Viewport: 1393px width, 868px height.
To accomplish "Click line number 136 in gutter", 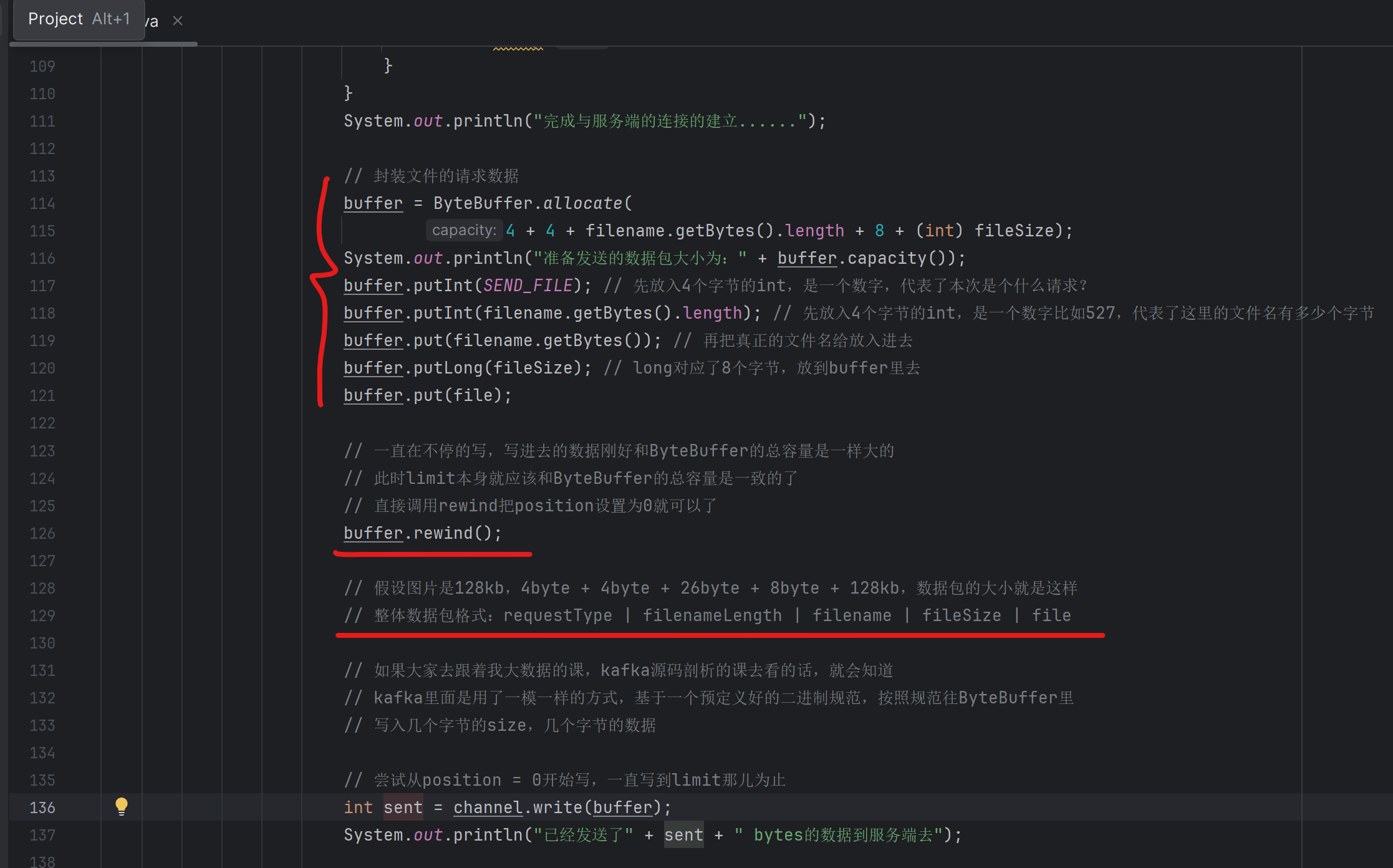I will click(42, 808).
